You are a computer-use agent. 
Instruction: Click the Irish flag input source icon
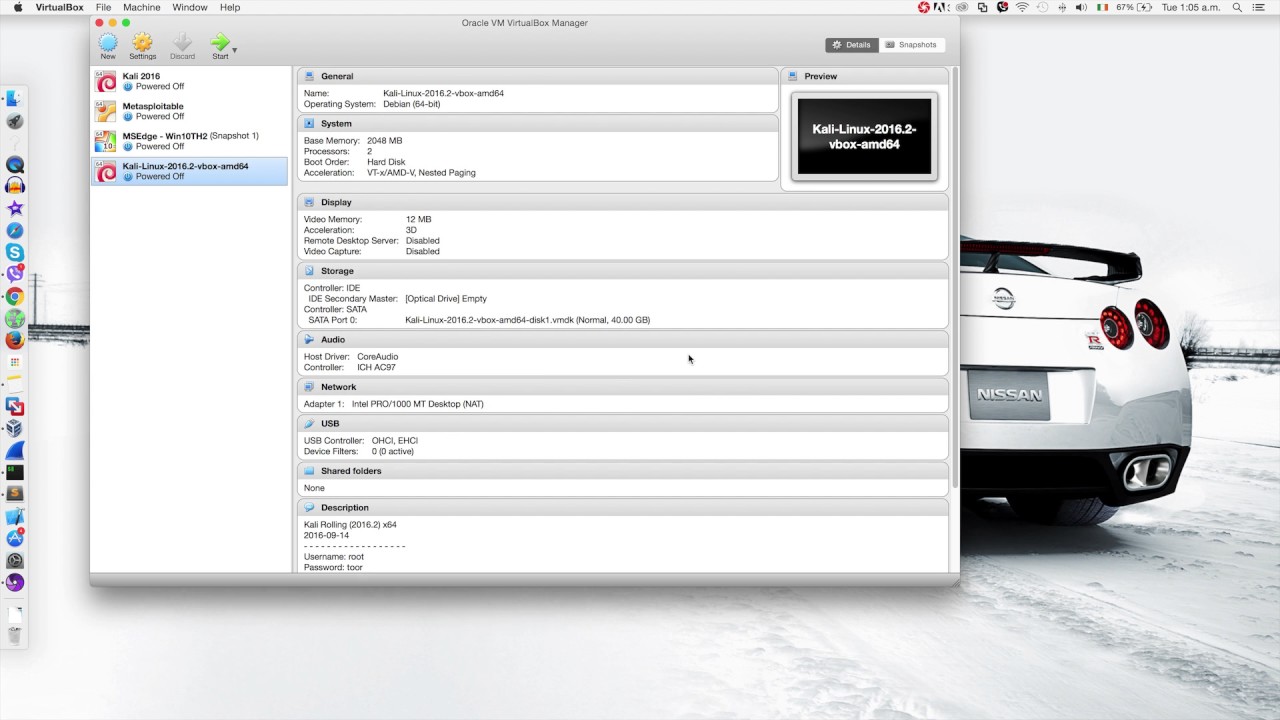1102,7
